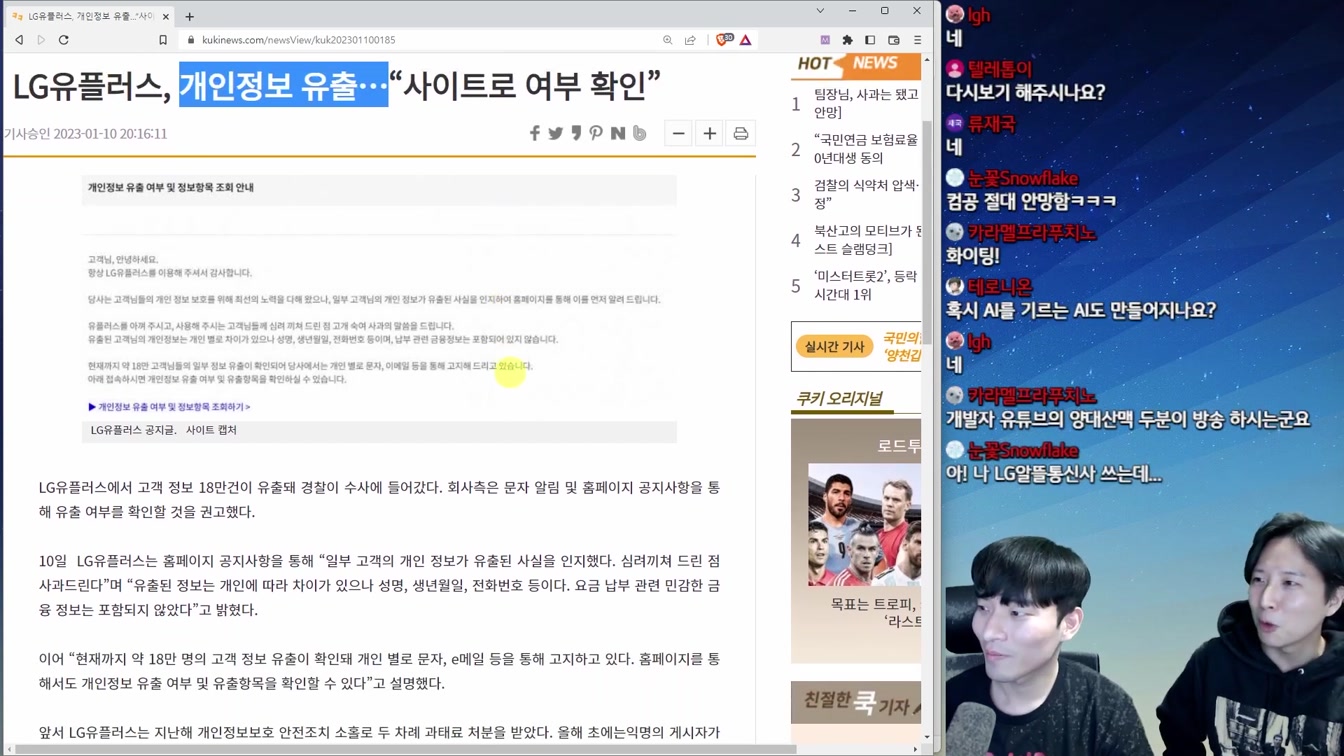Click the lock icon beside the URL
Image resolution: width=1344 pixels, height=756 pixels.
pyautogui.click(x=190, y=40)
